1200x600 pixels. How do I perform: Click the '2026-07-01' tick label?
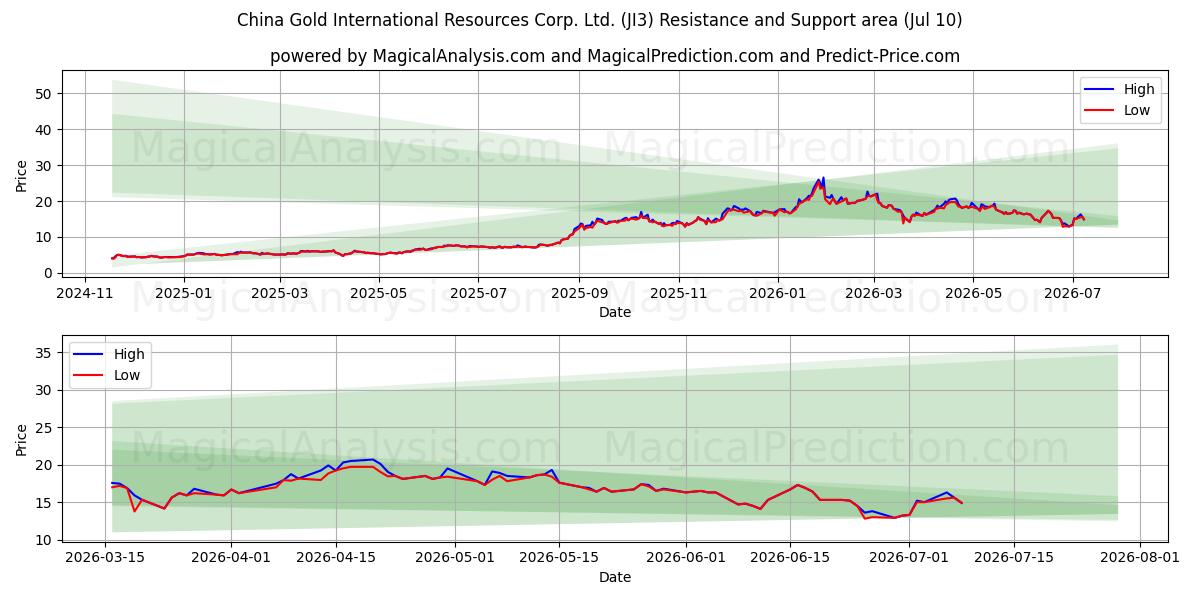tap(909, 558)
